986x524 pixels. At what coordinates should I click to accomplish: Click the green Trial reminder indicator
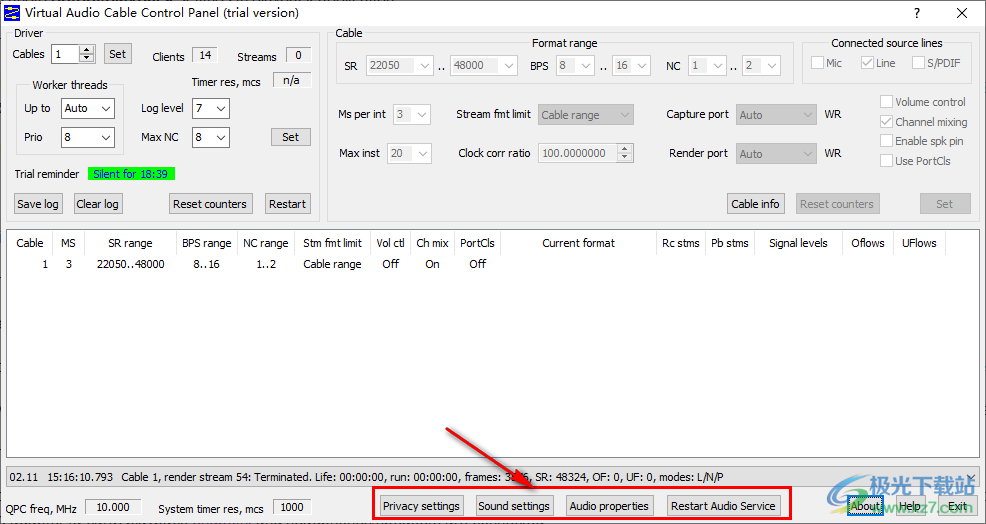pyautogui.click(x=131, y=174)
